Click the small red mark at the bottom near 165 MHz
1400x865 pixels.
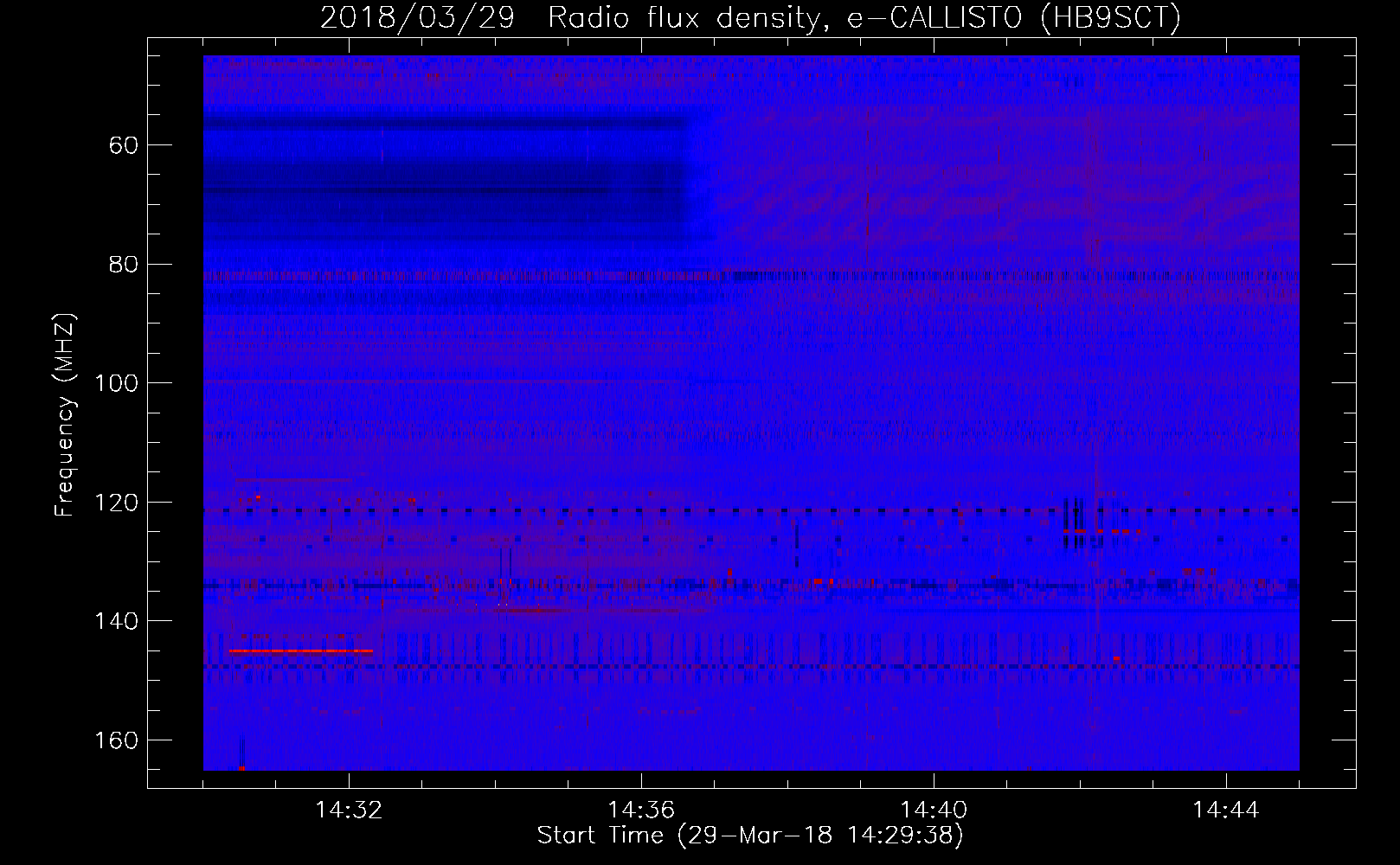(241, 767)
